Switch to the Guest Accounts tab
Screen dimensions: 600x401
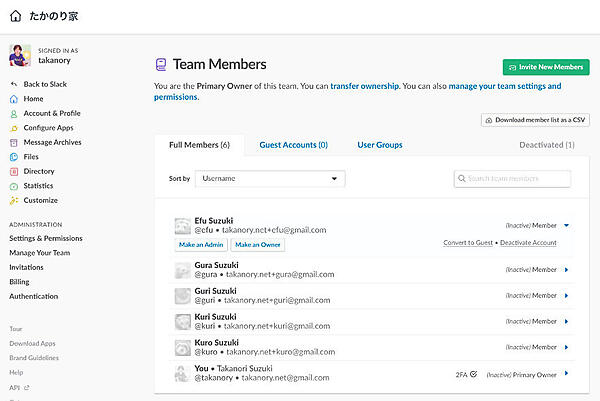click(293, 145)
